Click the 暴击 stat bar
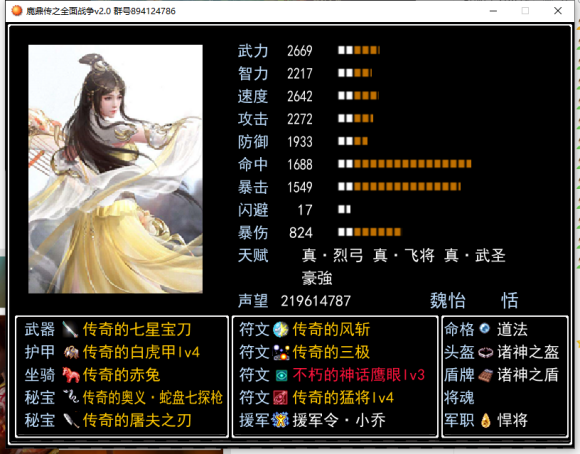This screenshot has height=454, width=580. point(399,186)
